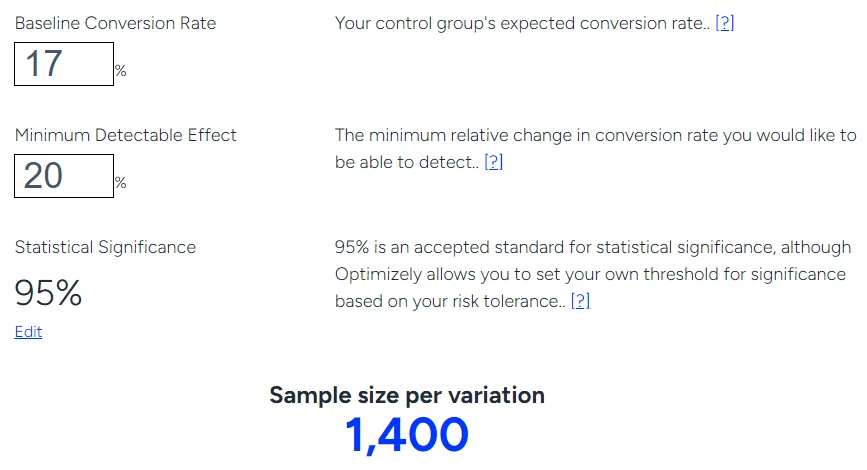Image resolution: width=867 pixels, height=470 pixels.
Task: Click the 'Sample size per variation' heading
Action: tap(407, 395)
